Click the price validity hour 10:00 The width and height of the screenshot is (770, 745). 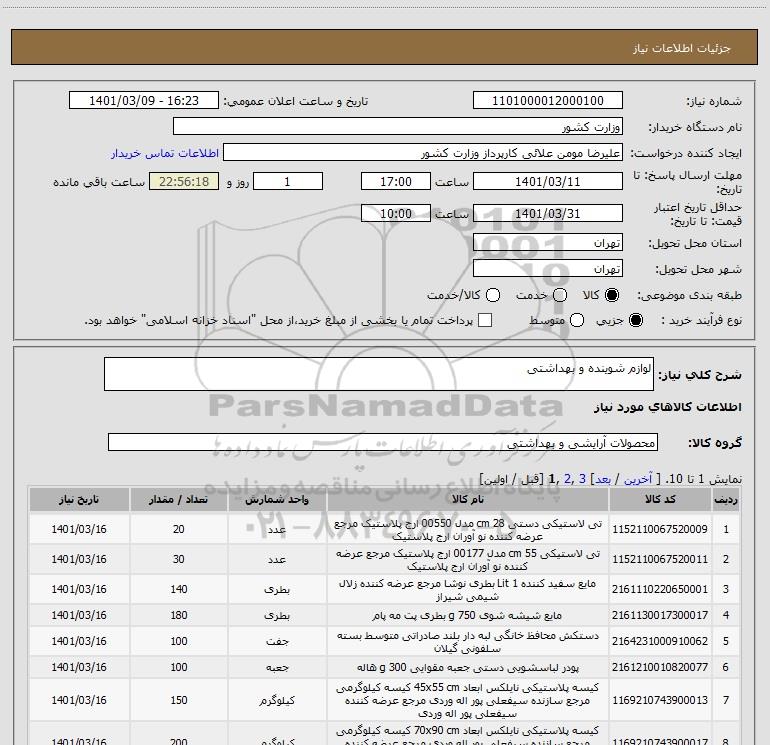coord(396,213)
